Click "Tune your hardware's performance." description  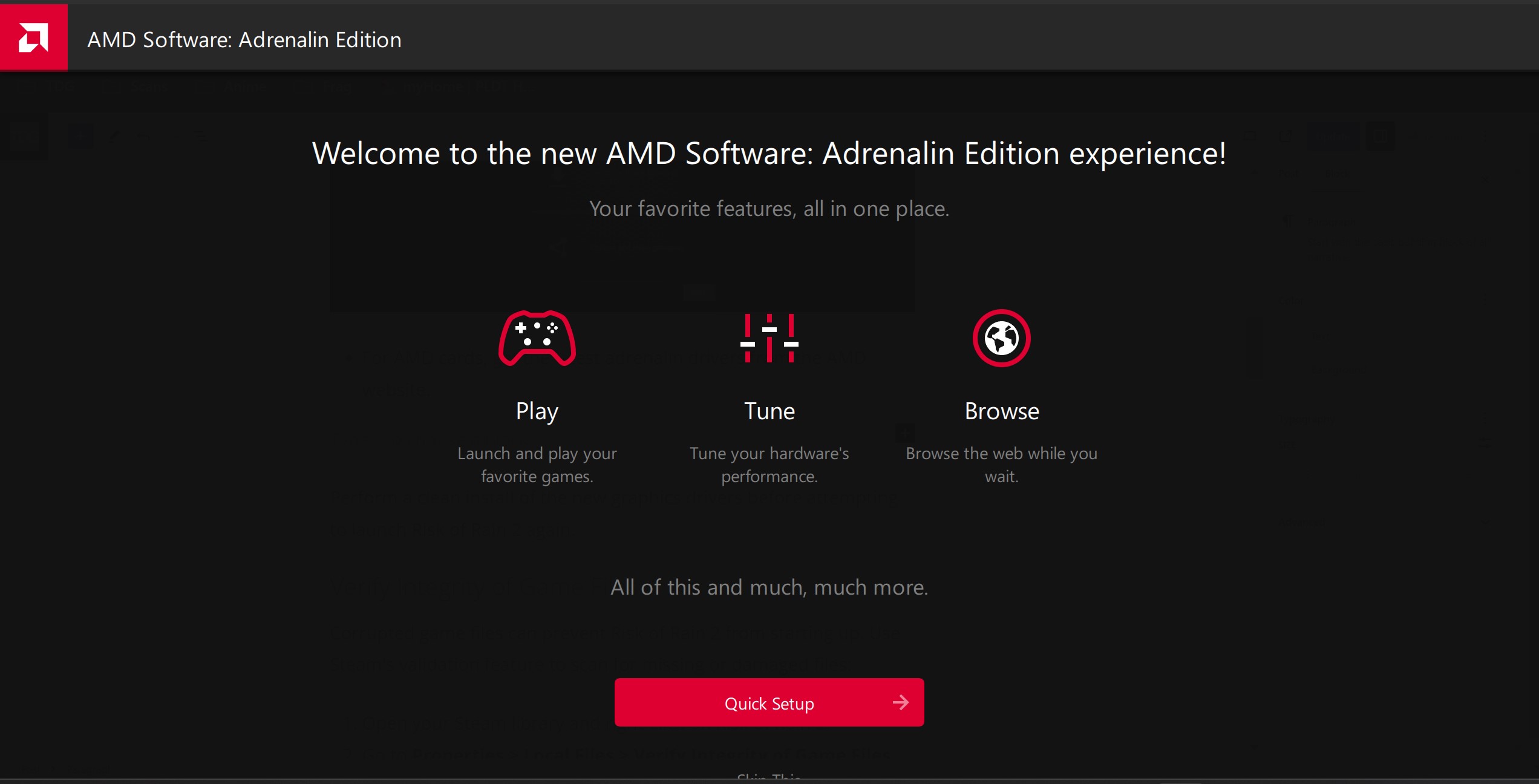(x=769, y=465)
